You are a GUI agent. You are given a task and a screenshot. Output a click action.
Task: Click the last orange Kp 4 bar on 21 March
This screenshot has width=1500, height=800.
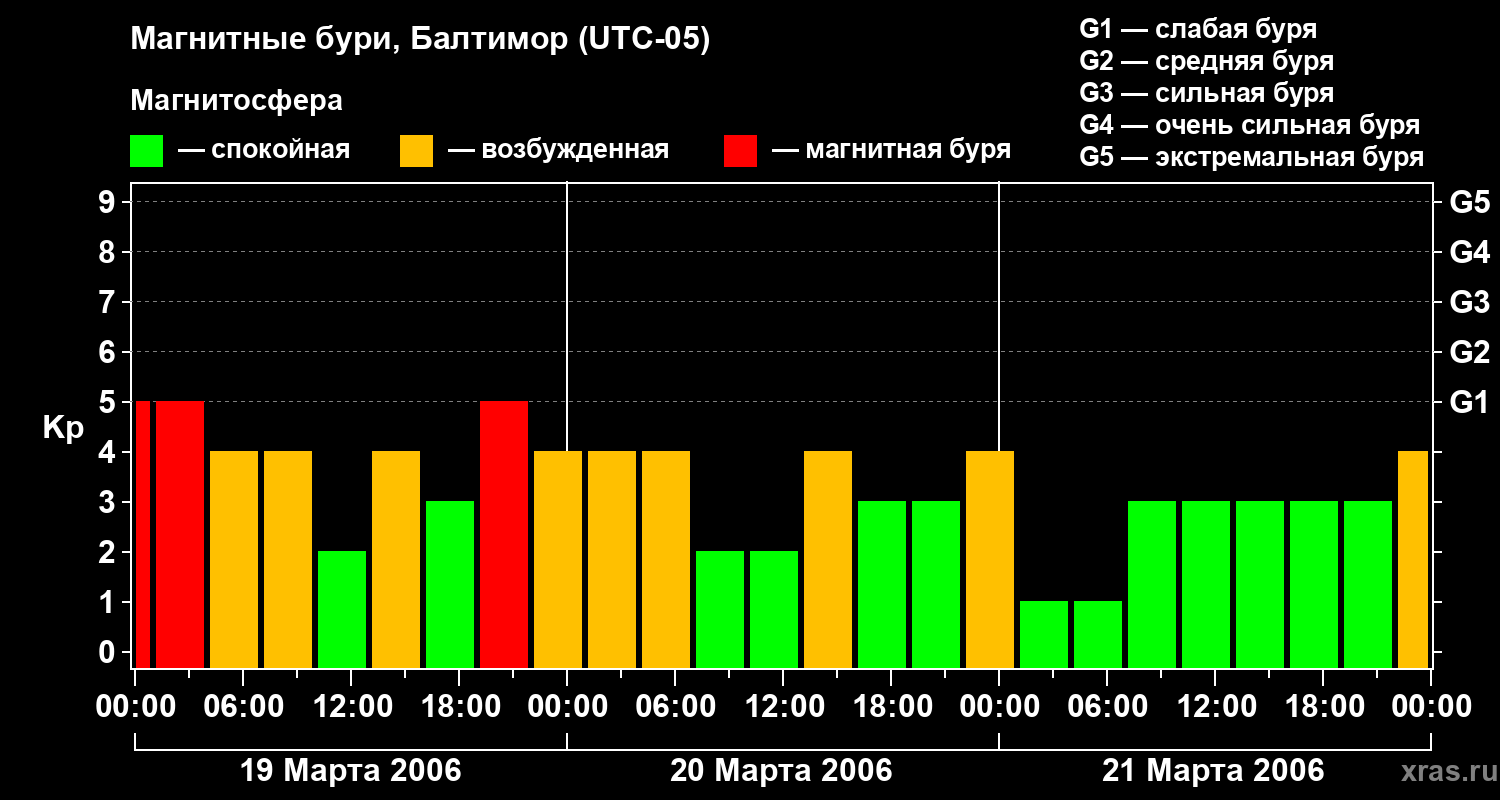[1413, 559]
